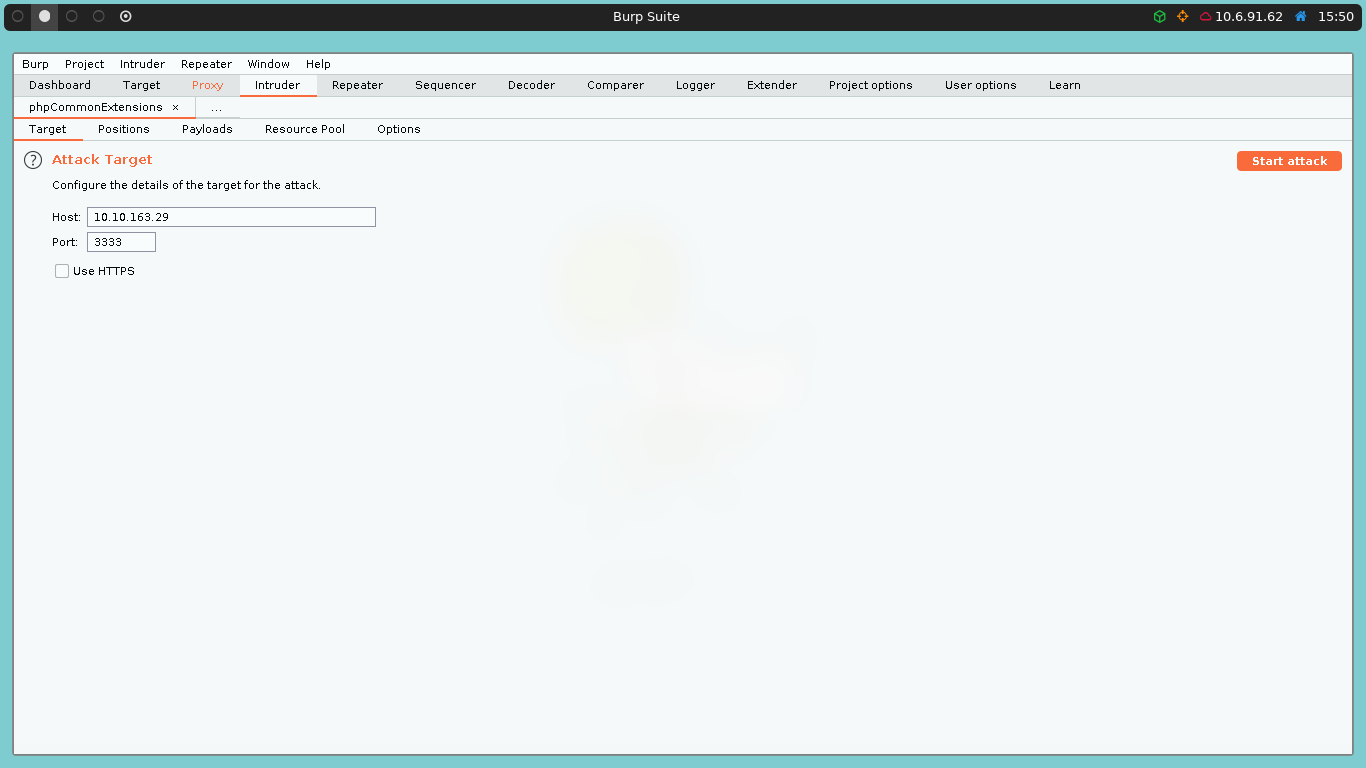Open a new attack tab with ellipsis

216,107
